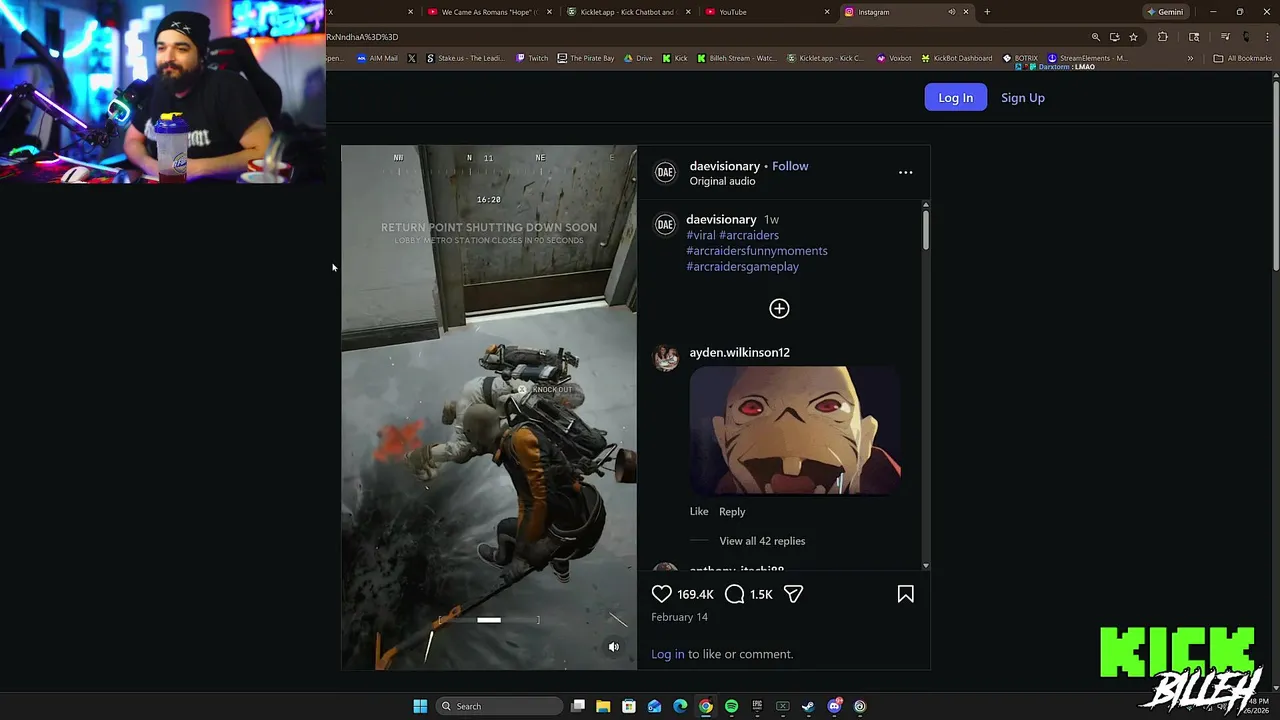The image size is (1280, 720).
Task: Click the Log in link below the post date
Action: click(x=668, y=654)
